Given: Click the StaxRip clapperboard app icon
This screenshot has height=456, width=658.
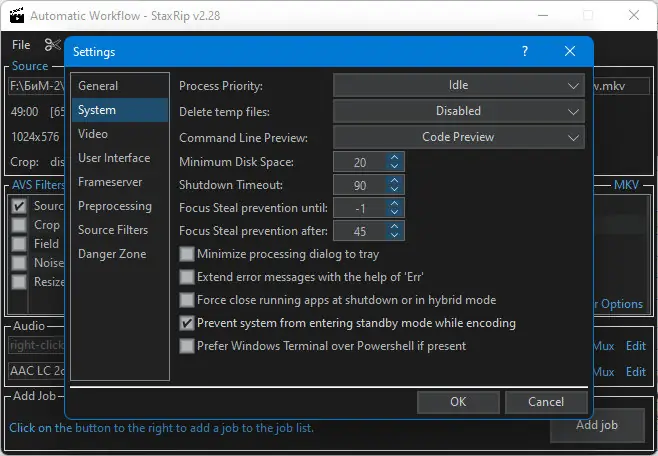Looking at the screenshot, I should point(14,16).
